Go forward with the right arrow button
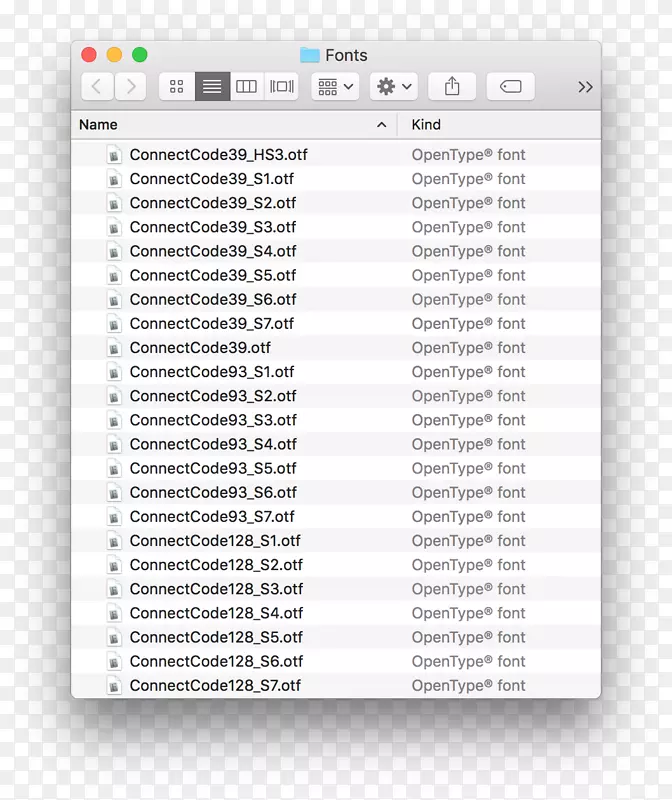The height and width of the screenshot is (800, 672). click(131, 86)
